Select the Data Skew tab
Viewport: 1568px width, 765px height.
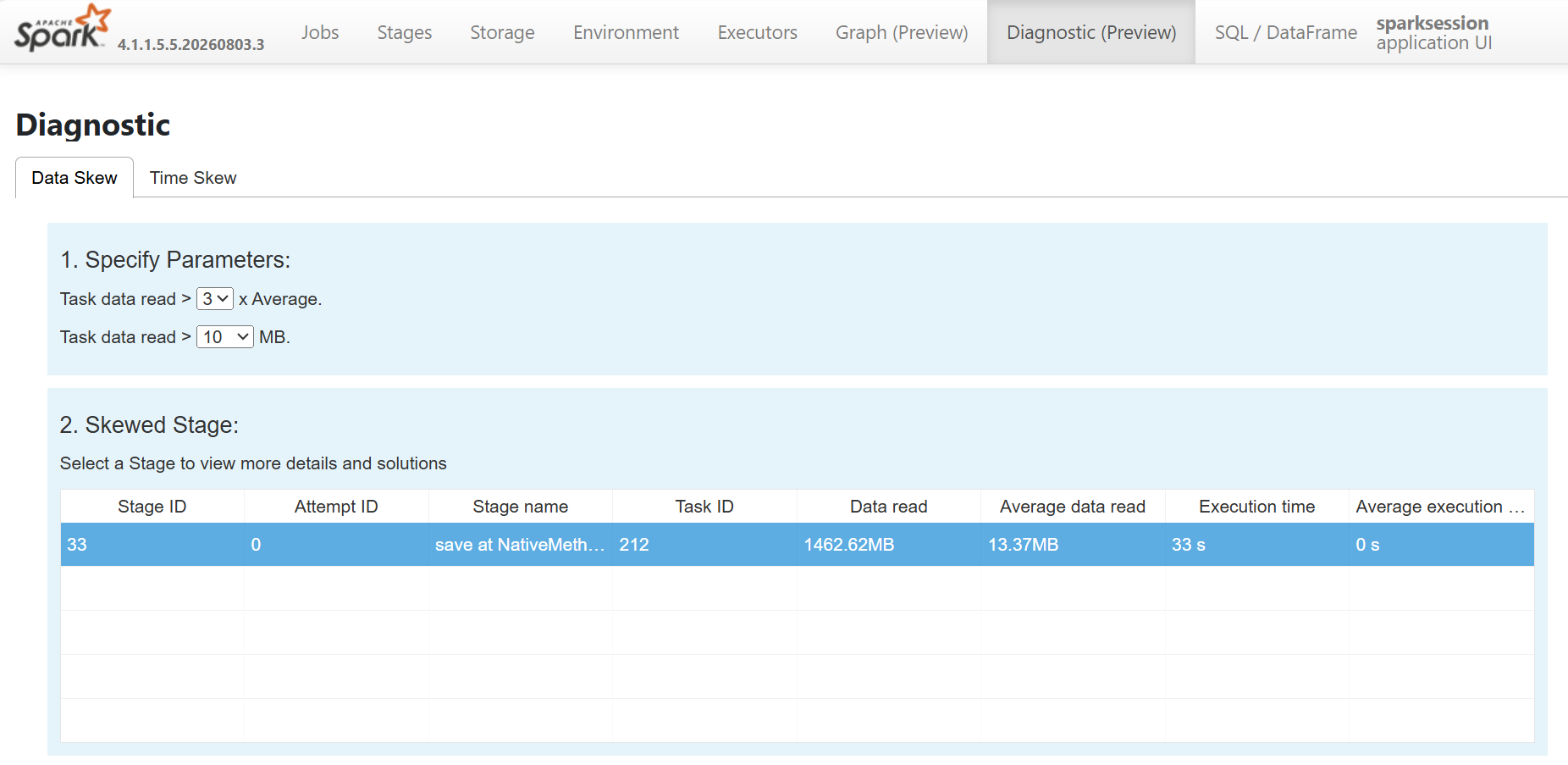pos(75,178)
